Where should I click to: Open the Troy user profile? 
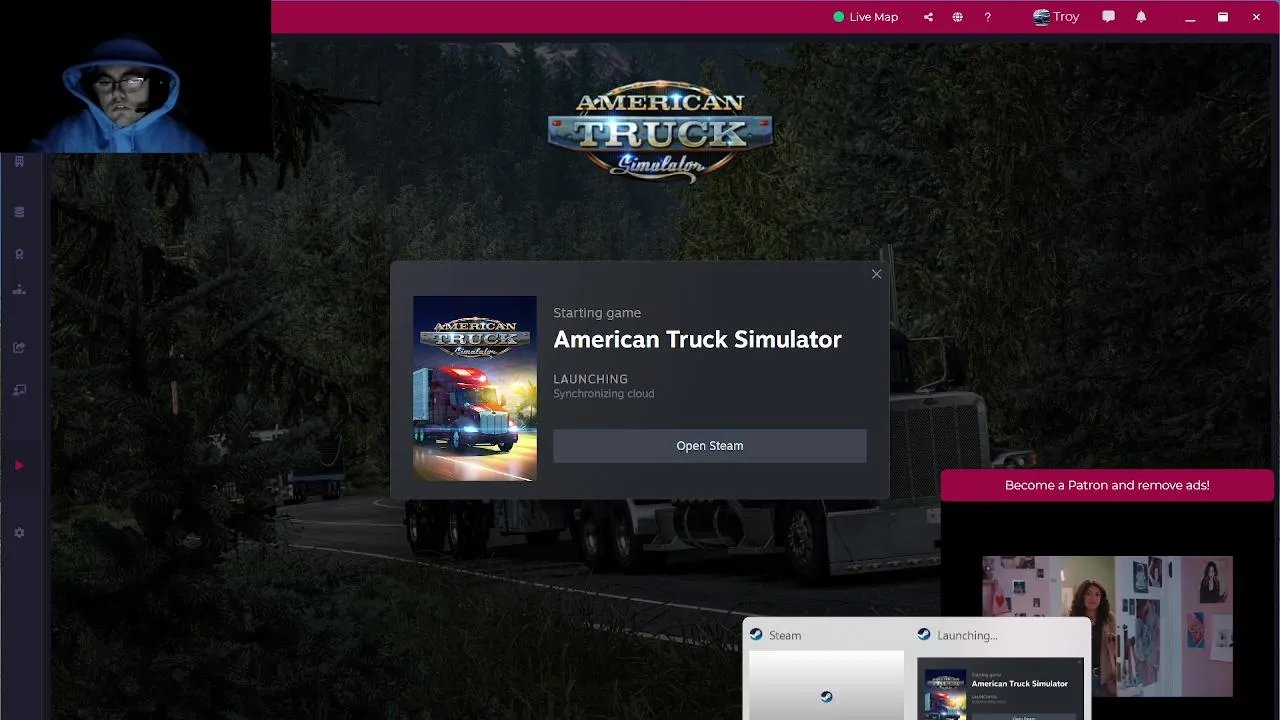(x=1056, y=17)
